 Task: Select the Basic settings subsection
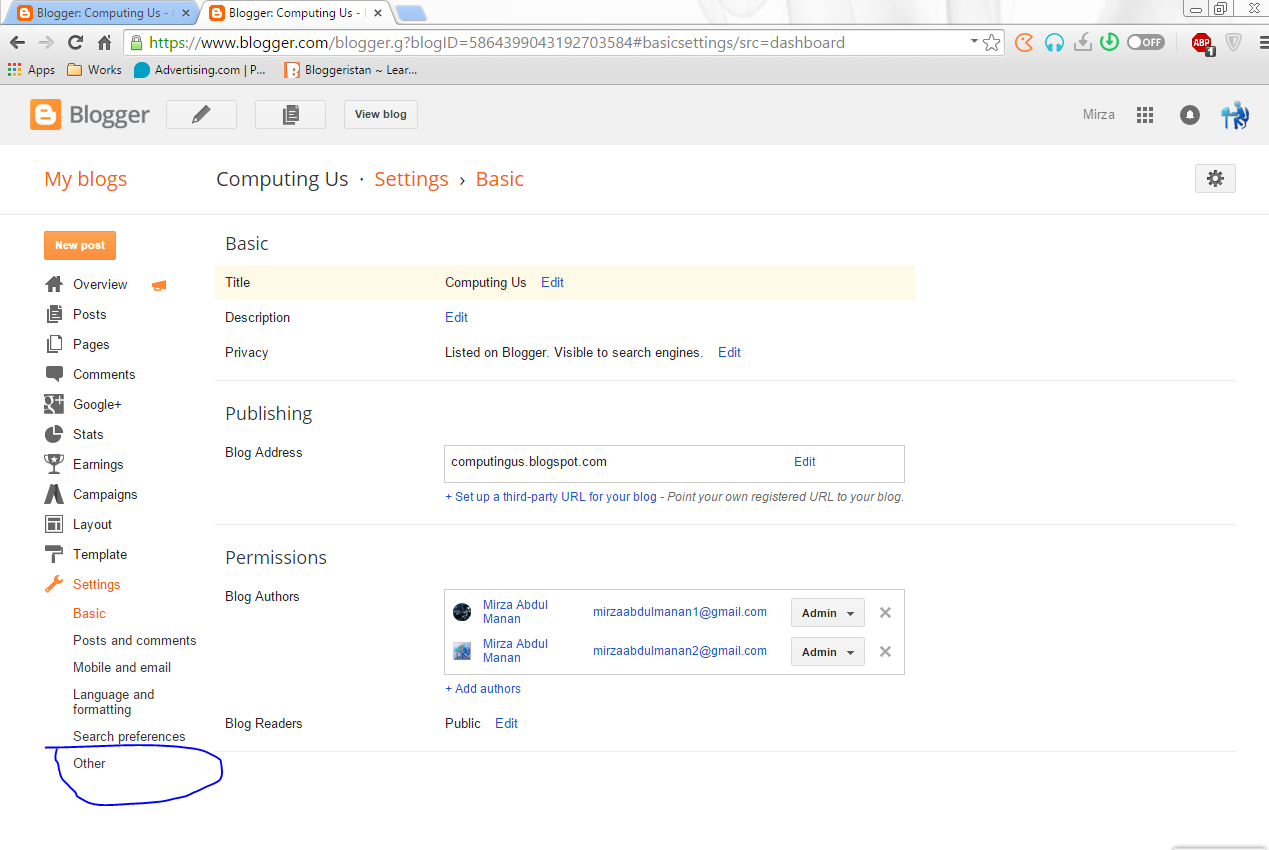pos(89,613)
